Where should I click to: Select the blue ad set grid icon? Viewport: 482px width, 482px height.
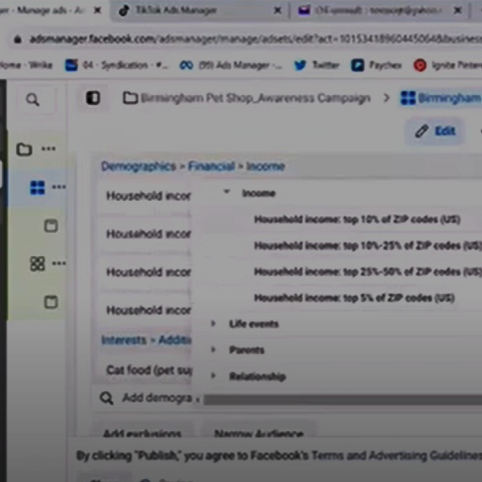point(37,187)
